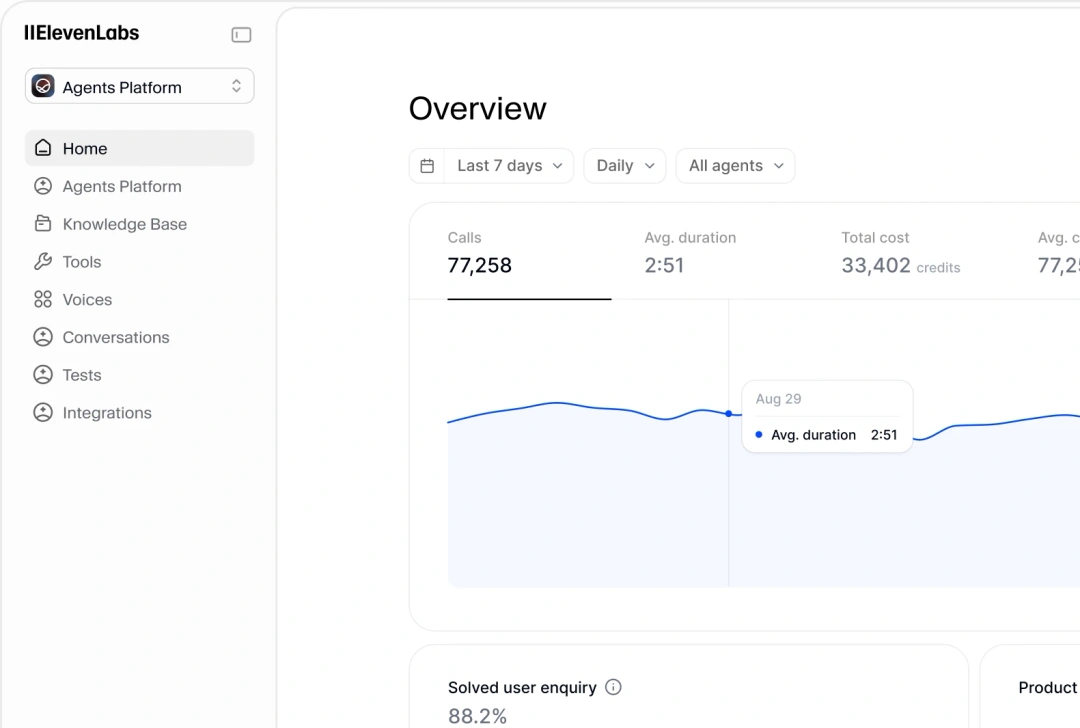Screen dimensions: 1080x728
Task: Click the Conversations sidebar icon
Action: click(x=43, y=337)
